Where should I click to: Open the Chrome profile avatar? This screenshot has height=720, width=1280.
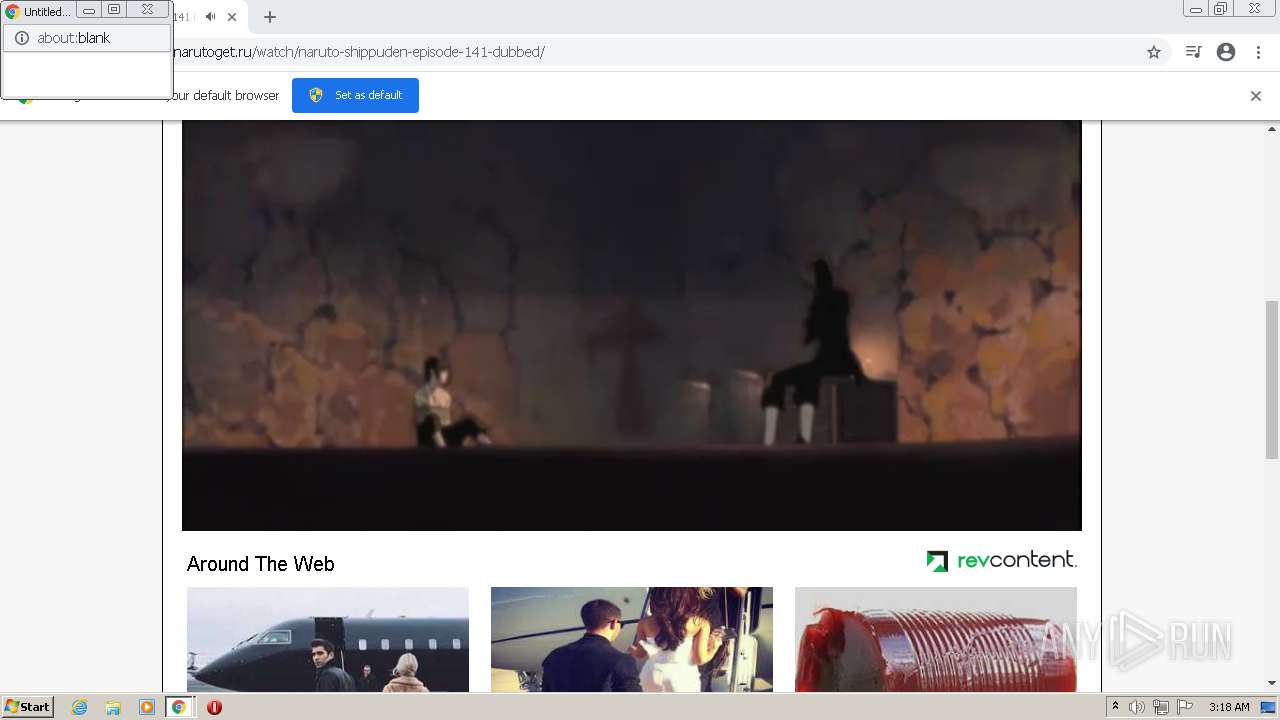(1226, 52)
